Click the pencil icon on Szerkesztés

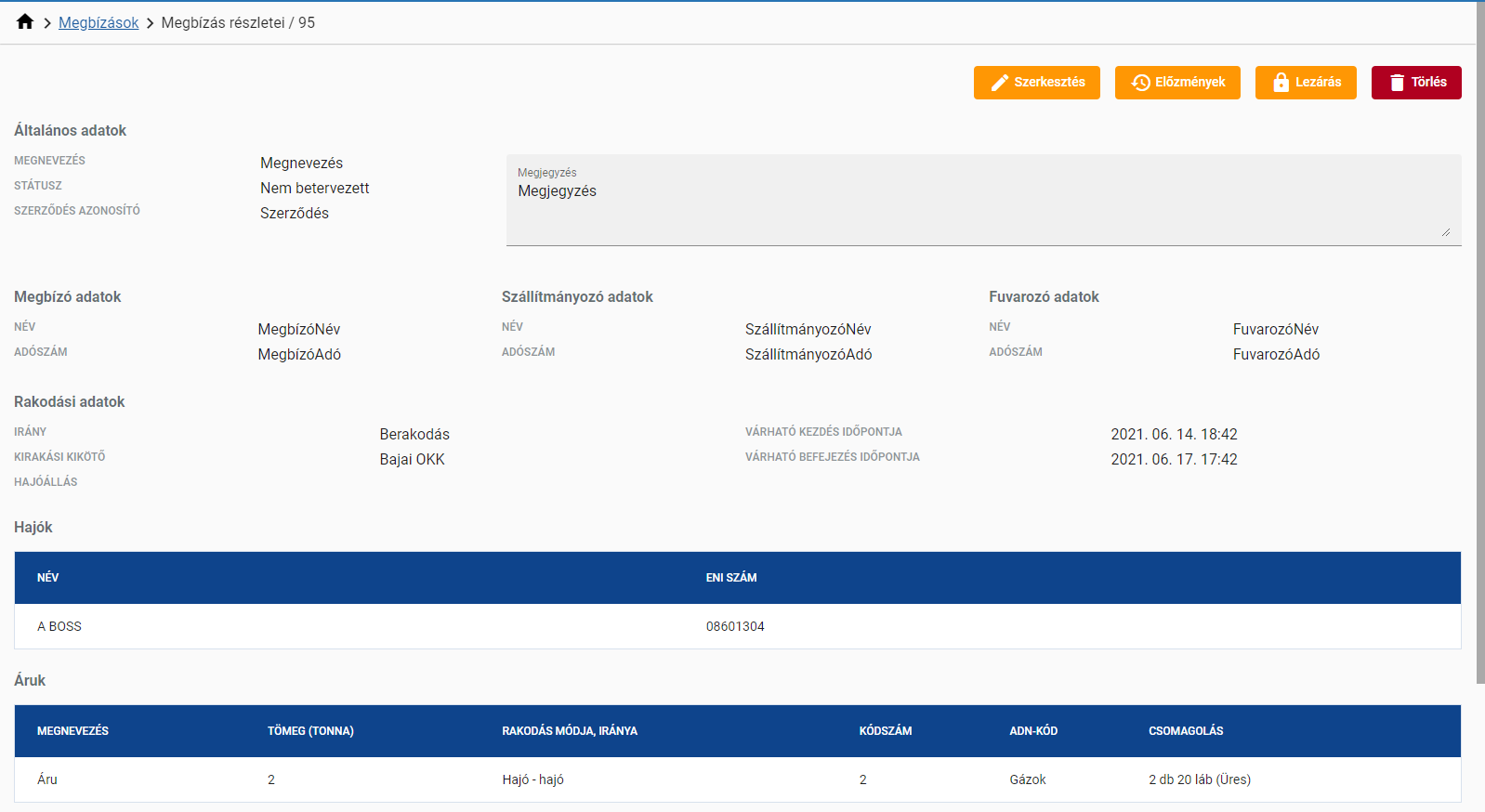point(999,83)
